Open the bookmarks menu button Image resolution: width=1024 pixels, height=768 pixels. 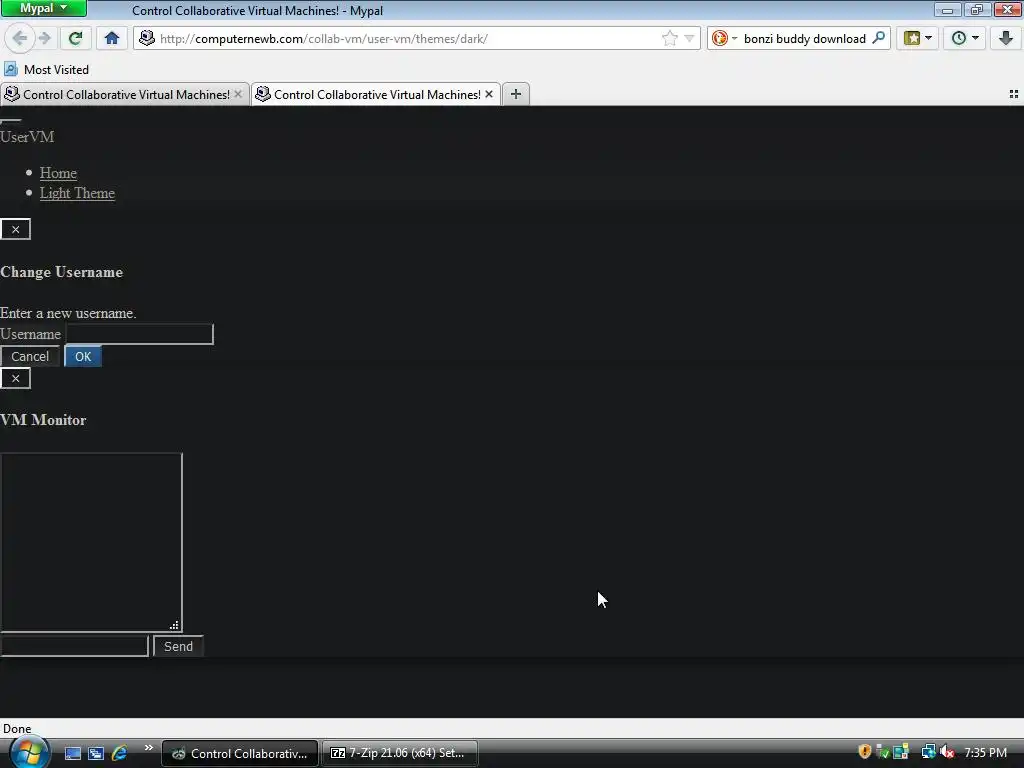[918, 39]
